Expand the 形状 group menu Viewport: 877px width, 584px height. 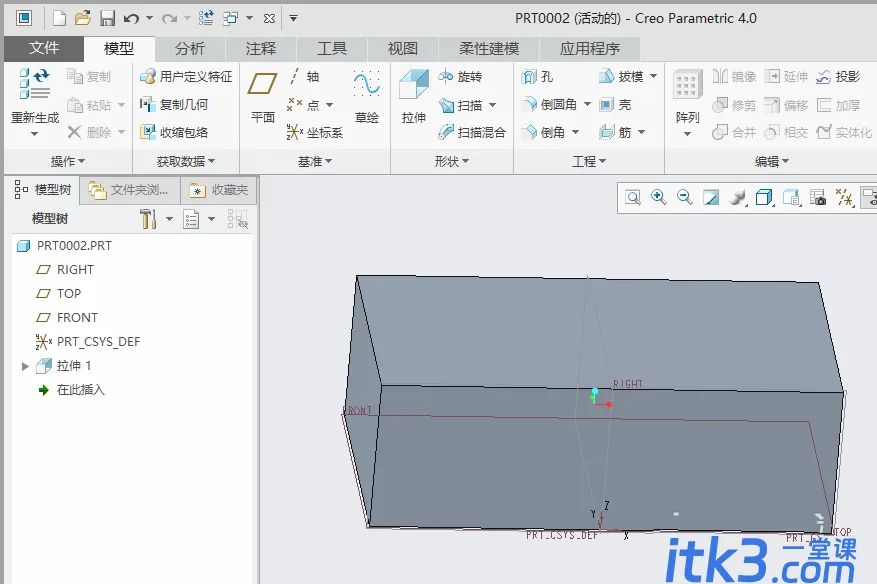click(x=452, y=162)
